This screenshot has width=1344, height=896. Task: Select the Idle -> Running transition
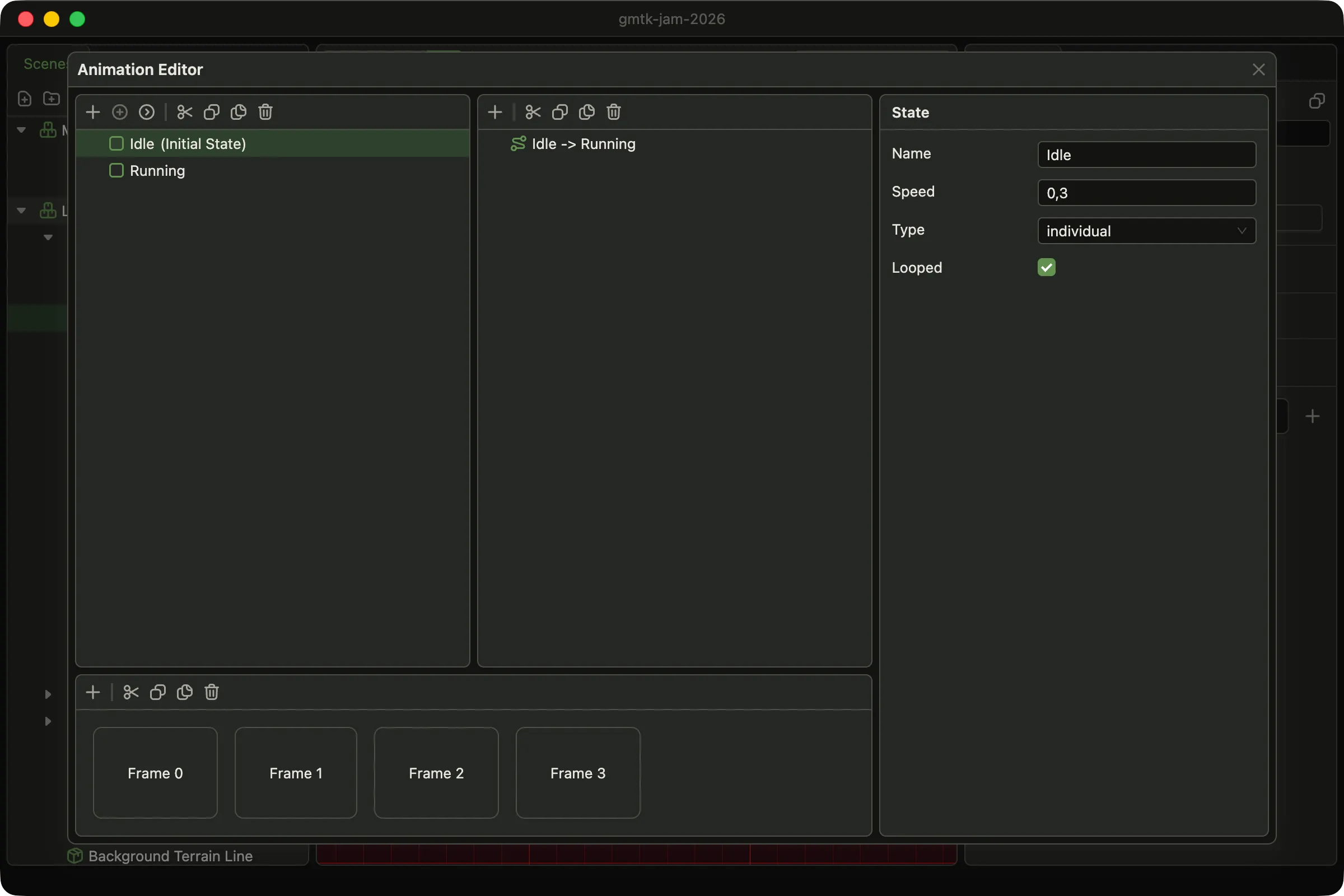[x=674, y=144]
